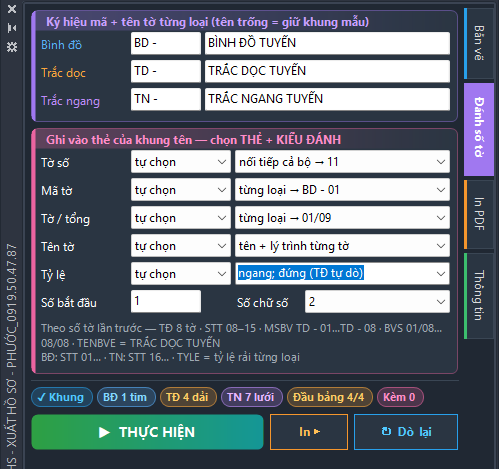Open the Số chữ số dropdown
The height and width of the screenshot is (471, 501).
coord(378,302)
